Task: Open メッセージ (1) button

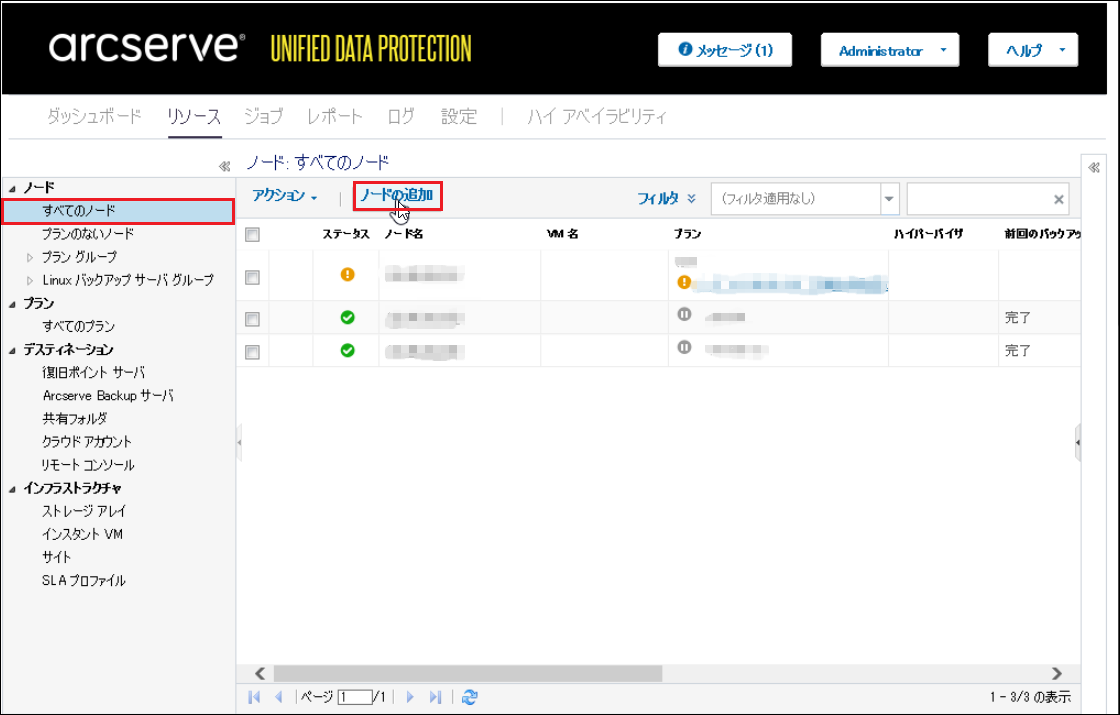Action: tap(725, 50)
